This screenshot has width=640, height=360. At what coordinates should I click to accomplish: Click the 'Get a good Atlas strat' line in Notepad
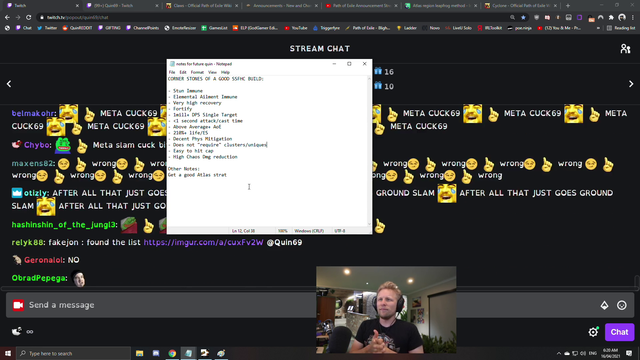coord(197,175)
